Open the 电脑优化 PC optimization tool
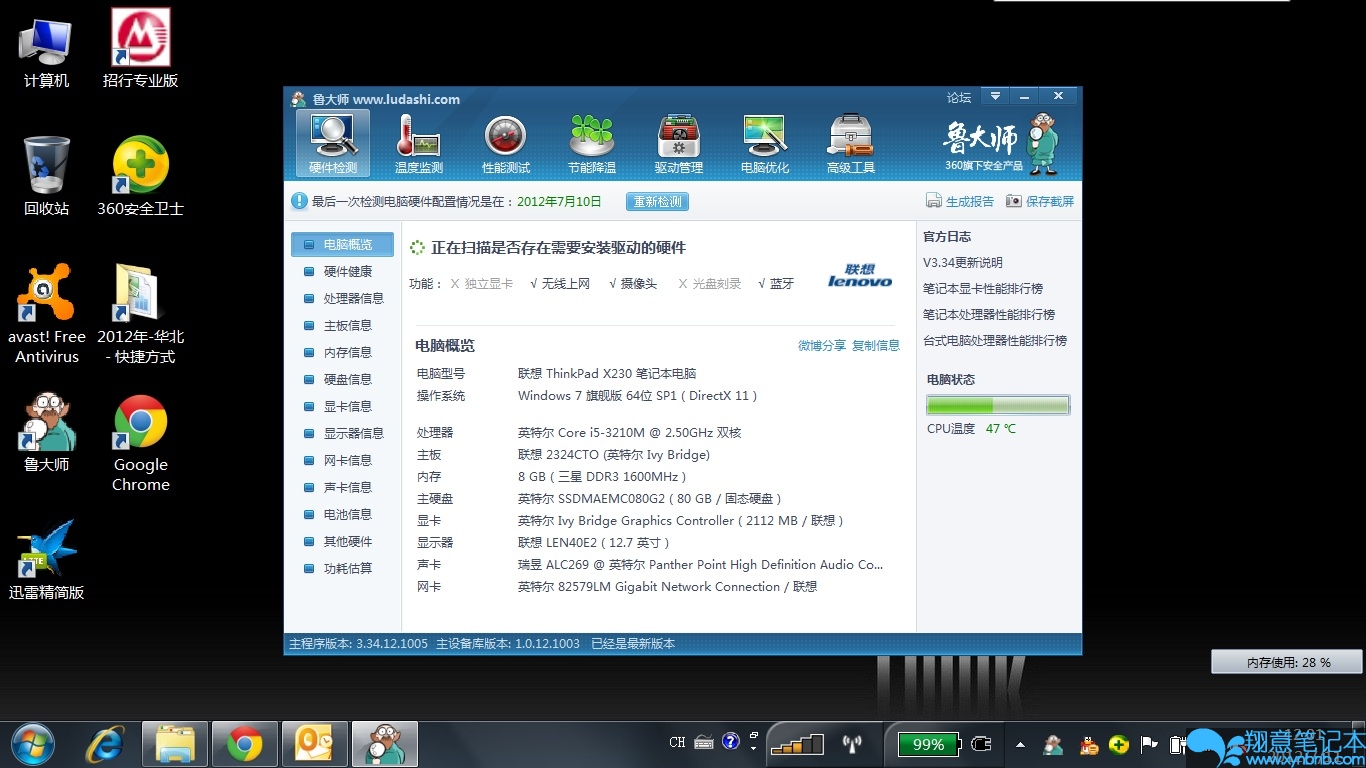This screenshot has width=1366, height=768. (765, 143)
